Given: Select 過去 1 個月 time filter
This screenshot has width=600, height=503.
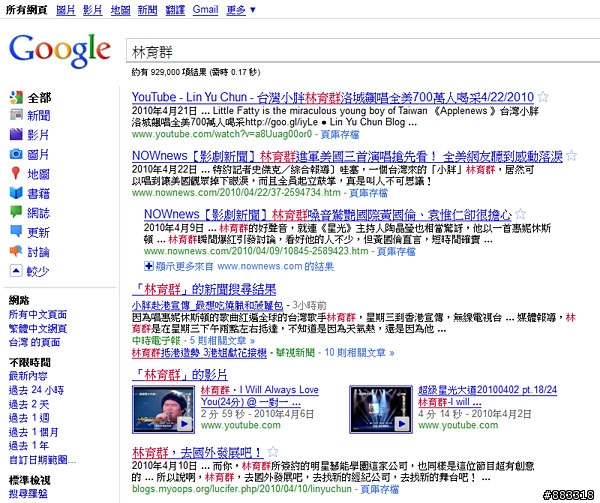Looking at the screenshot, I should 33,432.
